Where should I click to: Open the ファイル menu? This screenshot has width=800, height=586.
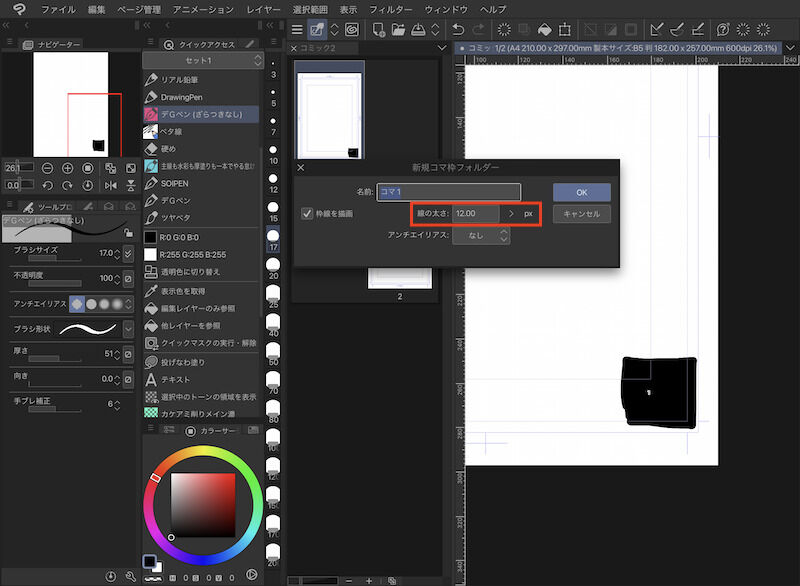[58, 9]
